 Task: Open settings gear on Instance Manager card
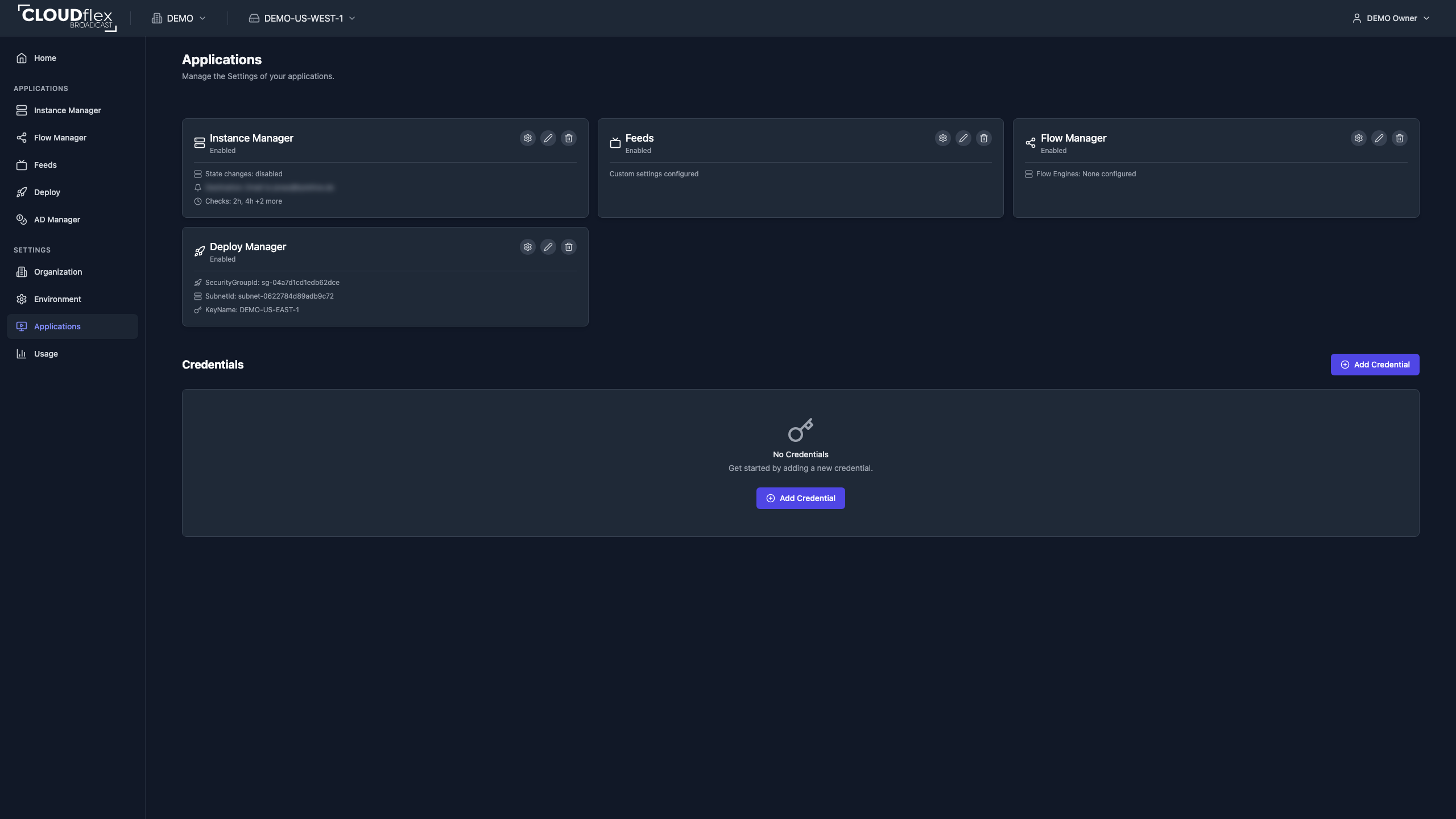pyautogui.click(x=528, y=138)
